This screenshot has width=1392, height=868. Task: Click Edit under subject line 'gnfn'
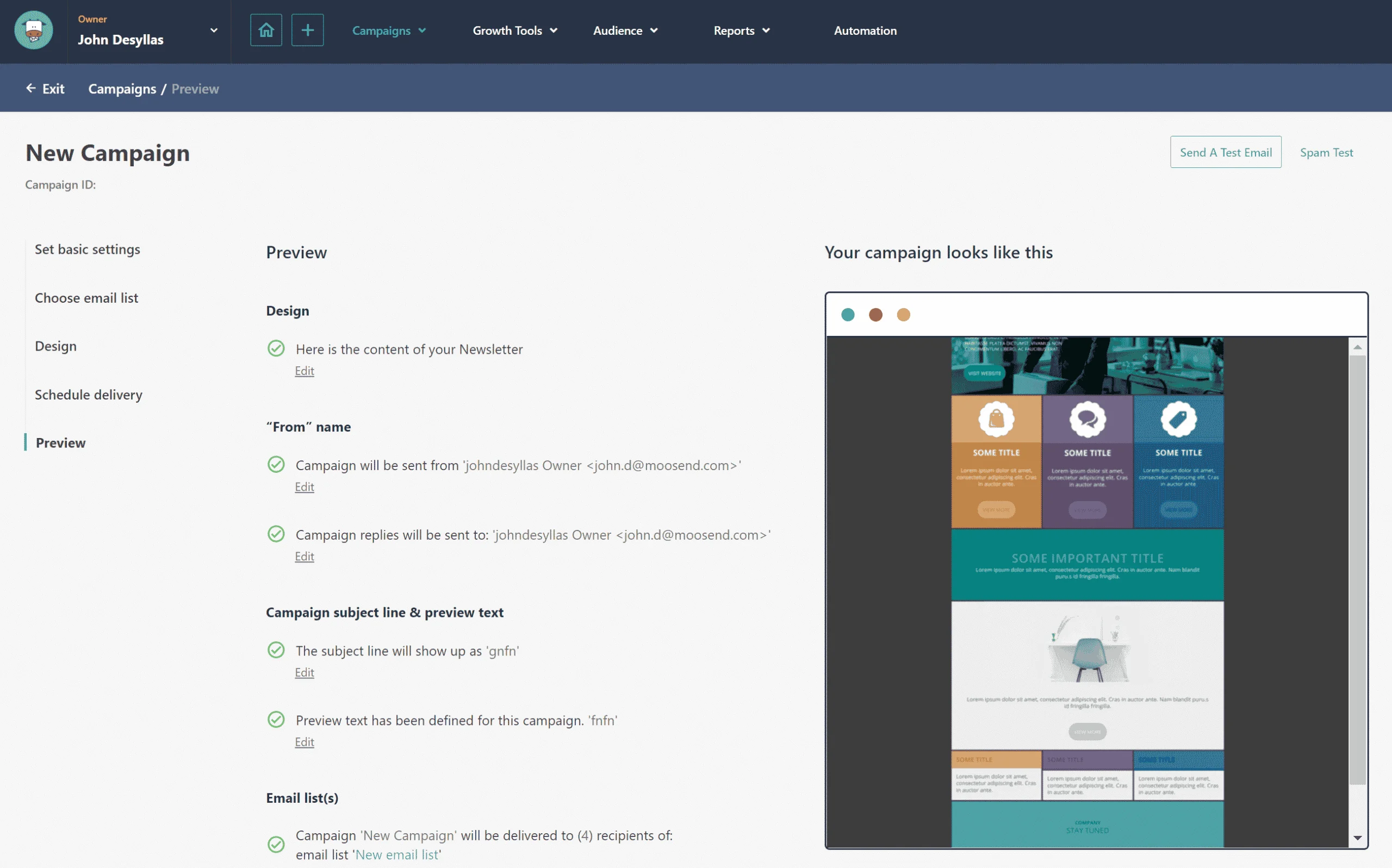click(x=304, y=672)
